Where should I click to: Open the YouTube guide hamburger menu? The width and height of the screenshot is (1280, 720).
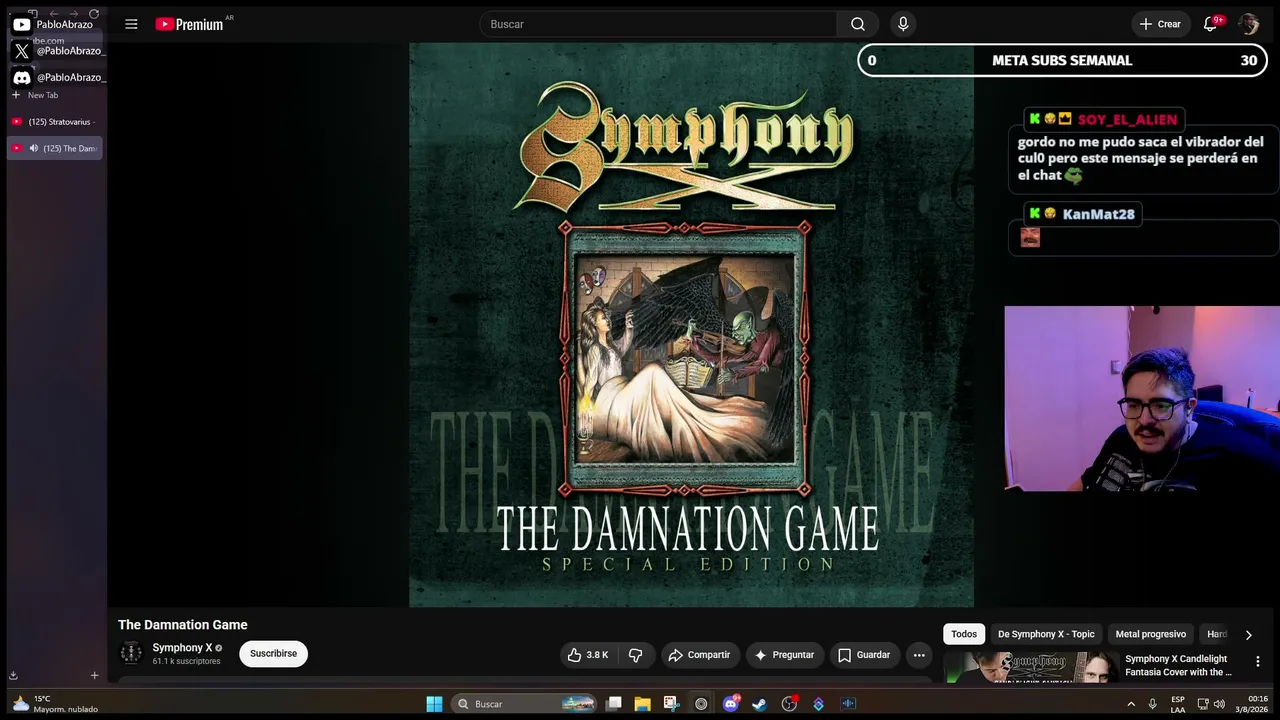click(131, 24)
